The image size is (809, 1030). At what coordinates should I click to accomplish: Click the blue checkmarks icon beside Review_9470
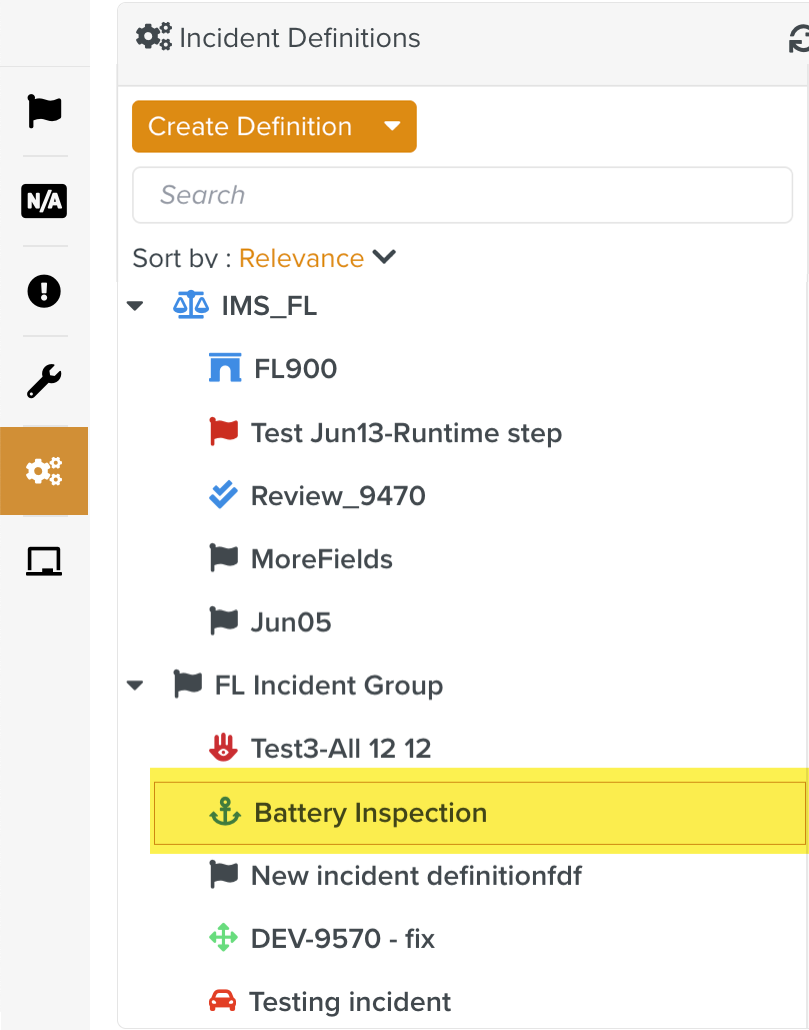coord(222,495)
